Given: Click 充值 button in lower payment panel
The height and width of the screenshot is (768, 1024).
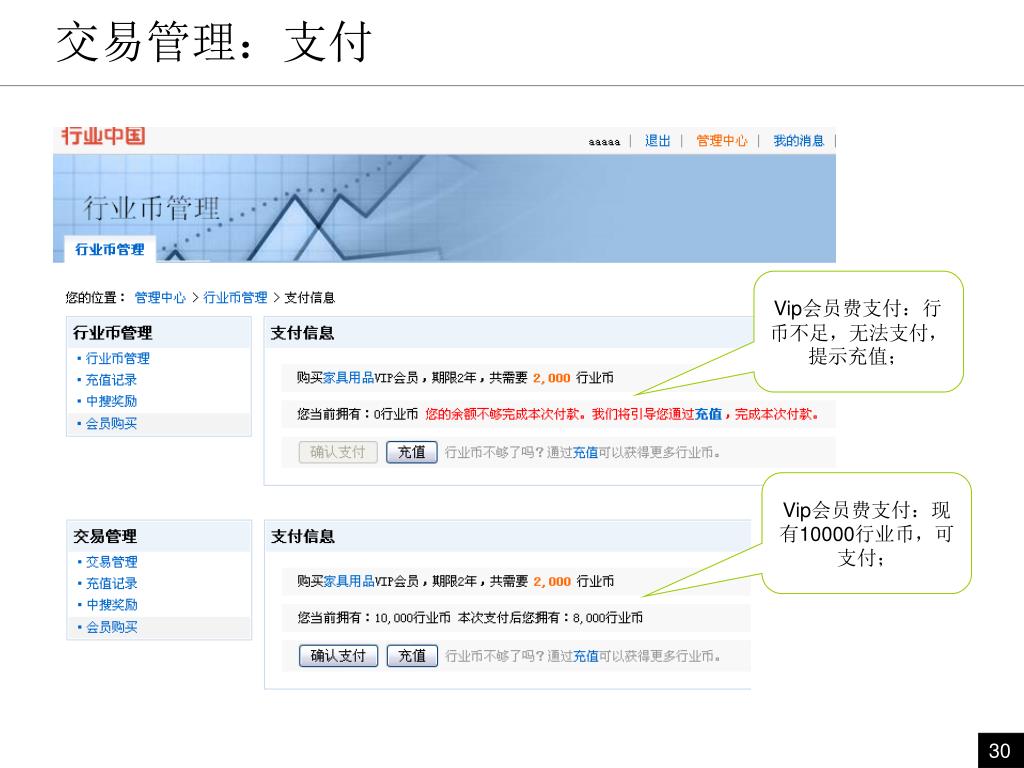Looking at the screenshot, I should pos(412,656).
